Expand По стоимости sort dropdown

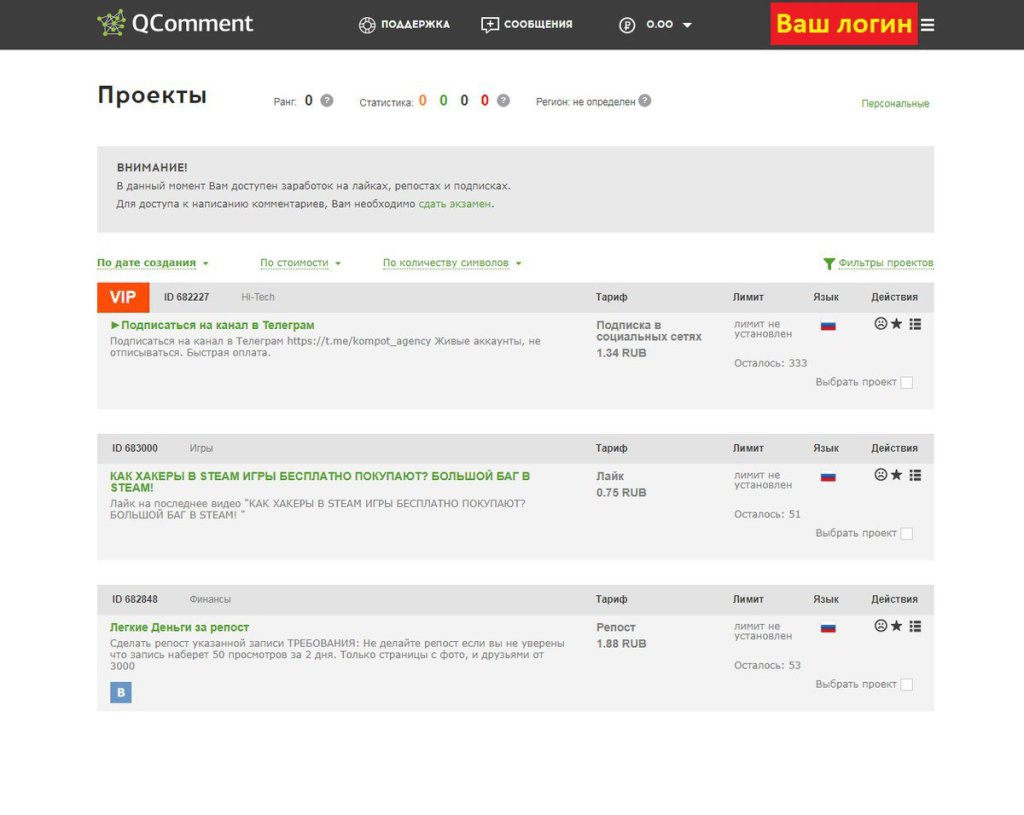tap(300, 263)
